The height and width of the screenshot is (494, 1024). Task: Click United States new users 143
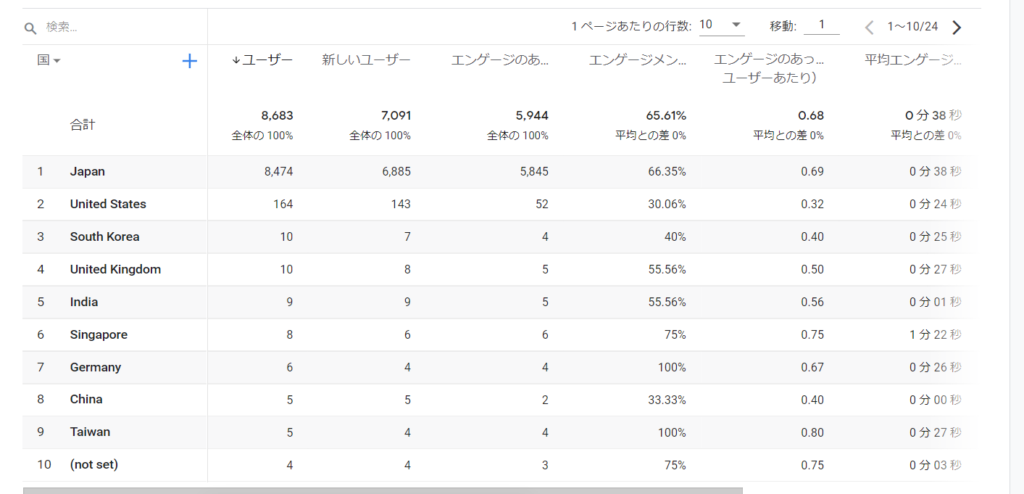pos(402,205)
